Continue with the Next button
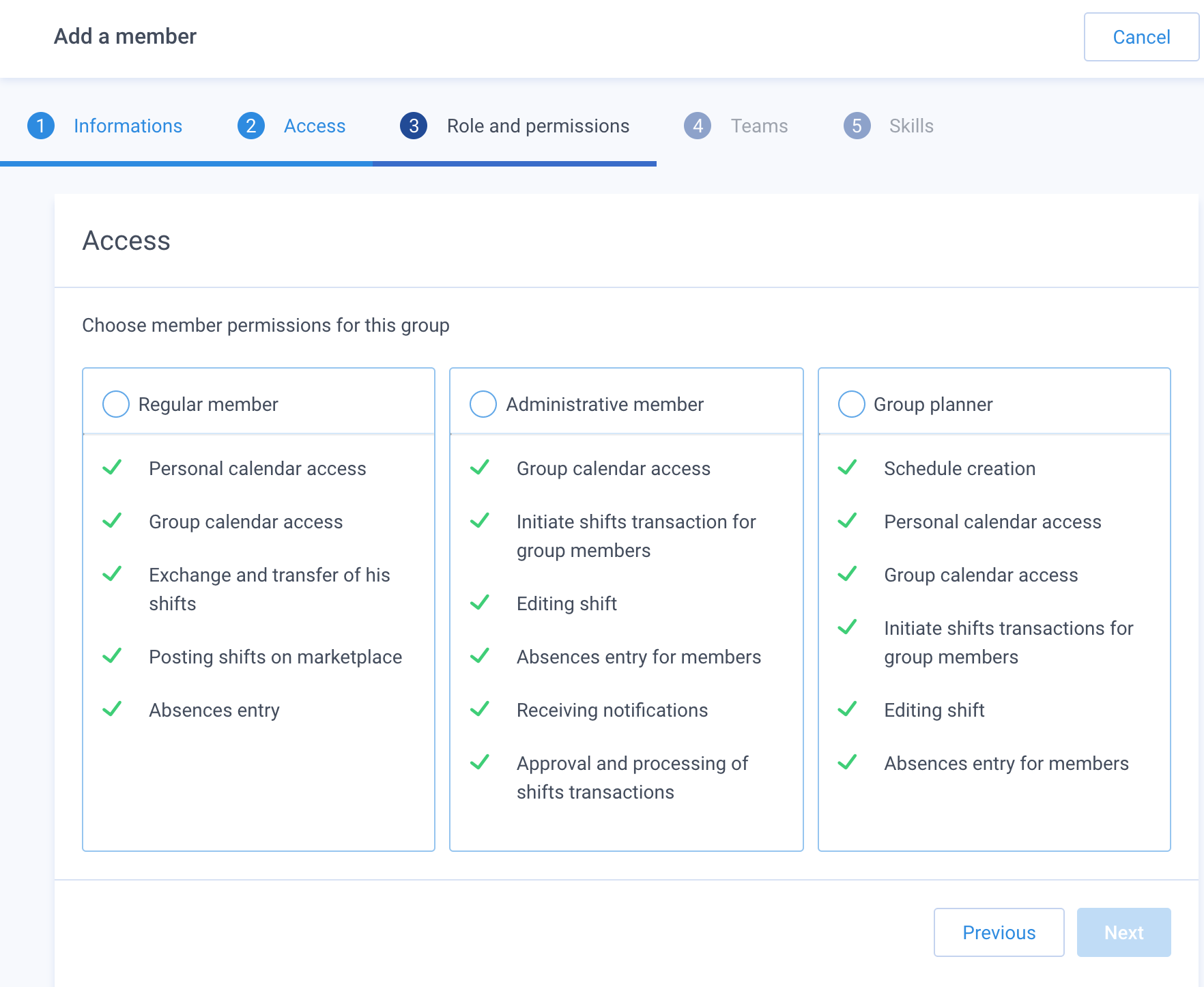Image resolution: width=1204 pixels, height=987 pixels. [1123, 932]
